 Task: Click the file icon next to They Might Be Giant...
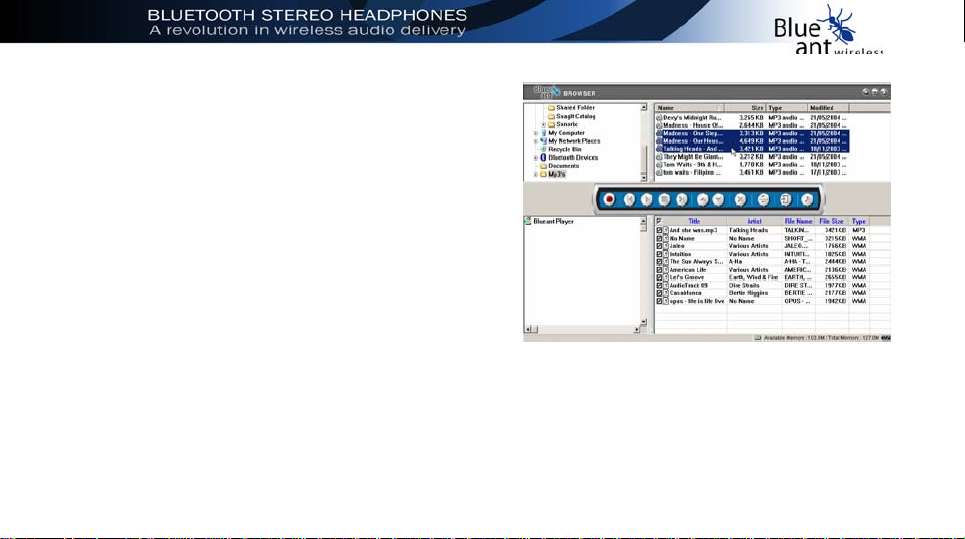point(659,157)
